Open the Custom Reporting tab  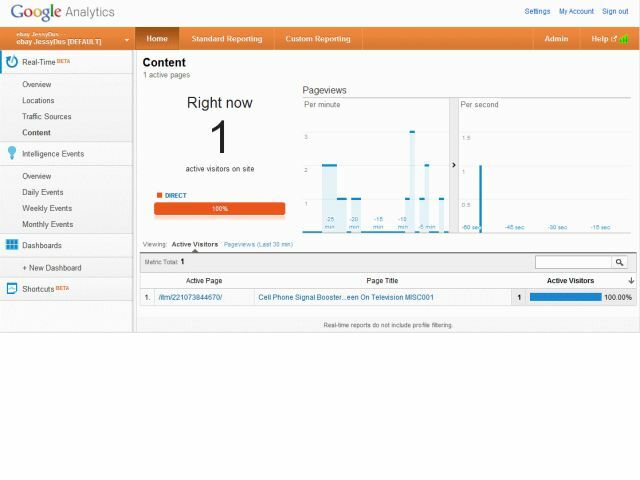pos(318,39)
